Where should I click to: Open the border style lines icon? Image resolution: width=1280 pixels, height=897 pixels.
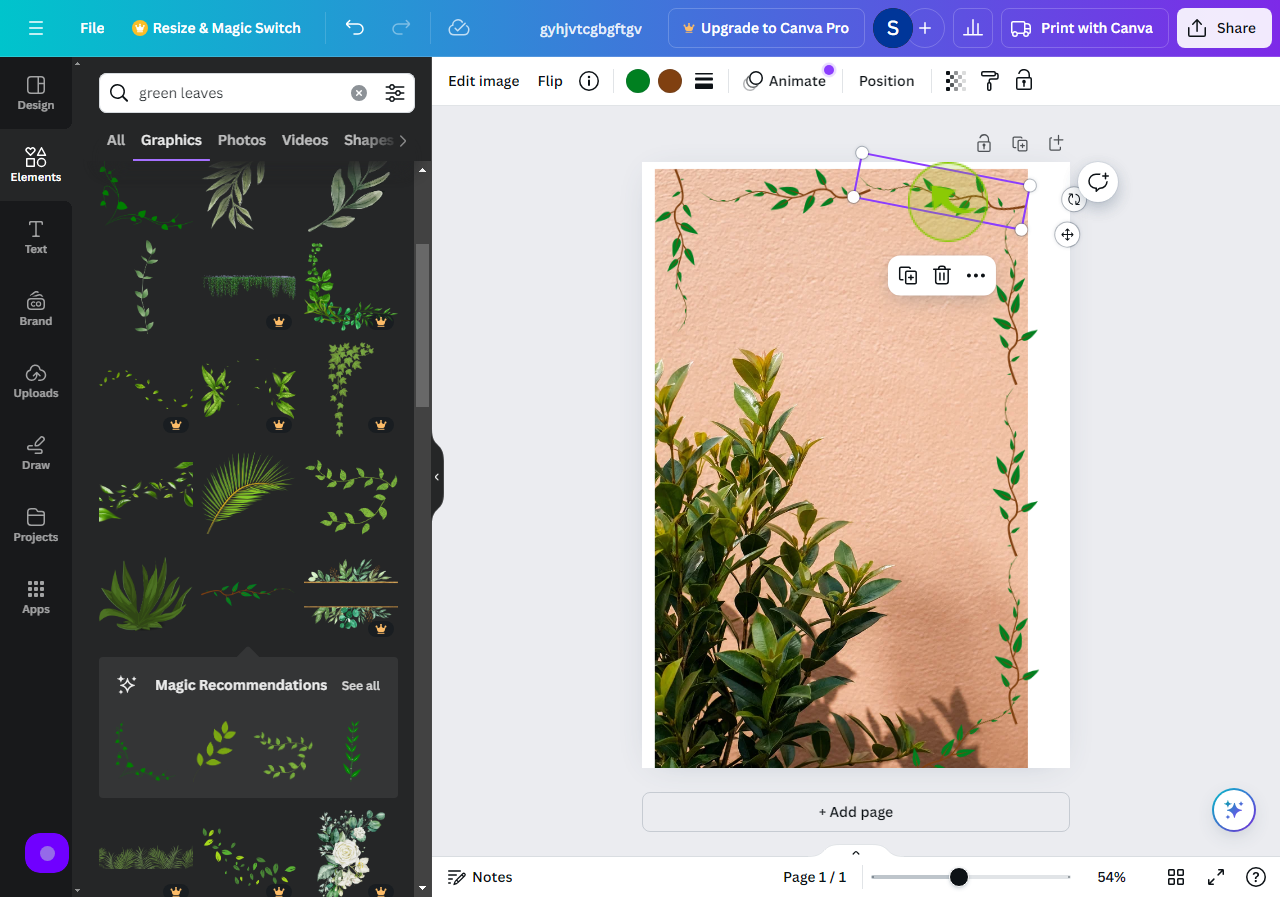(x=704, y=81)
